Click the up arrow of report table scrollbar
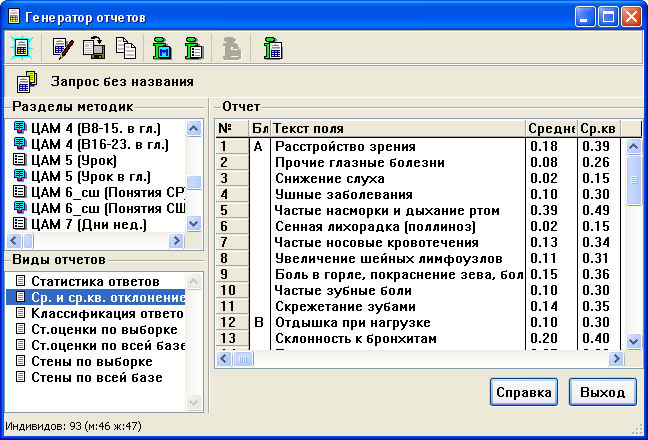648x440 pixels. click(x=634, y=146)
